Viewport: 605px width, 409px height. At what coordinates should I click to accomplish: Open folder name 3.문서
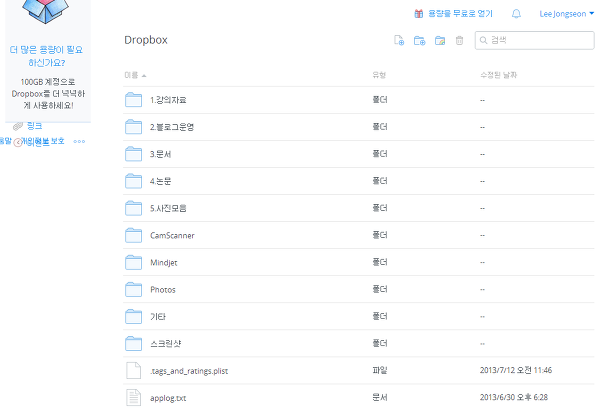pyautogui.click(x=161, y=154)
